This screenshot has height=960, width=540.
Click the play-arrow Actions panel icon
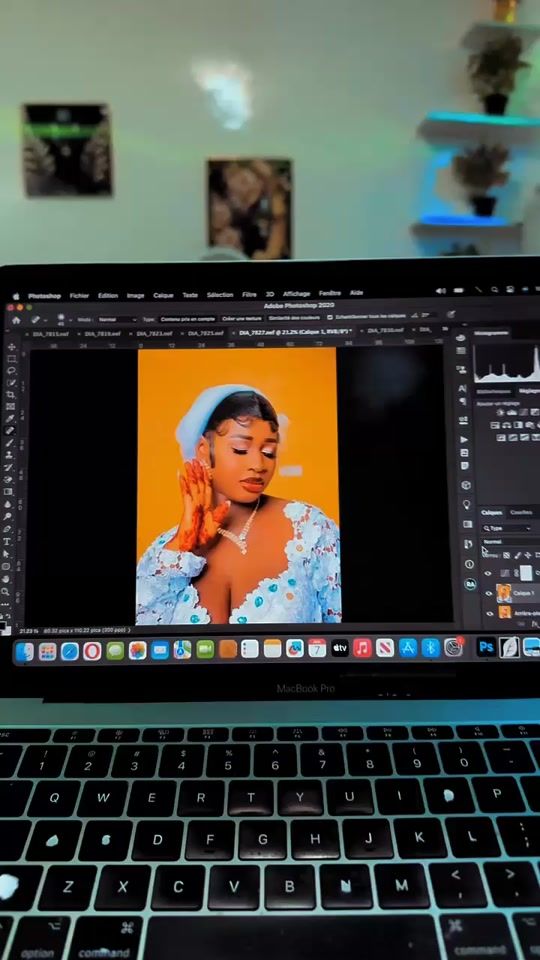[x=464, y=440]
